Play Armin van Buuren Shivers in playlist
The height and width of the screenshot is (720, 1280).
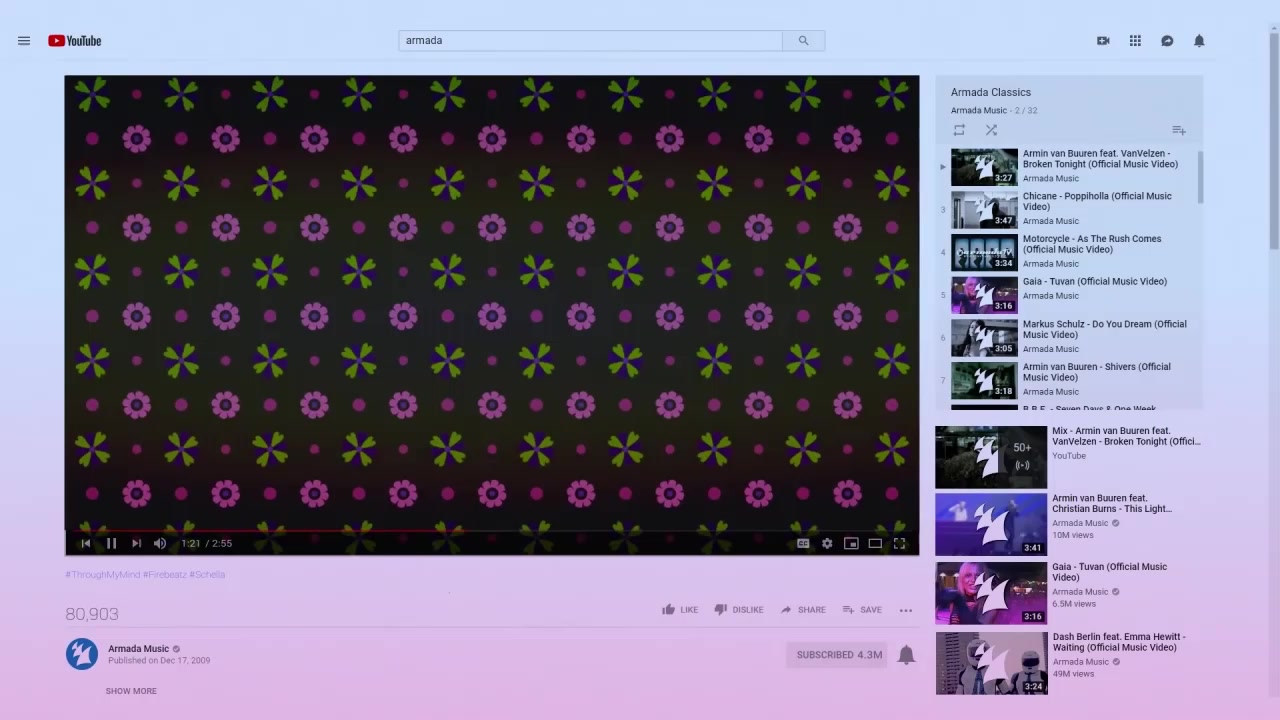click(1068, 380)
